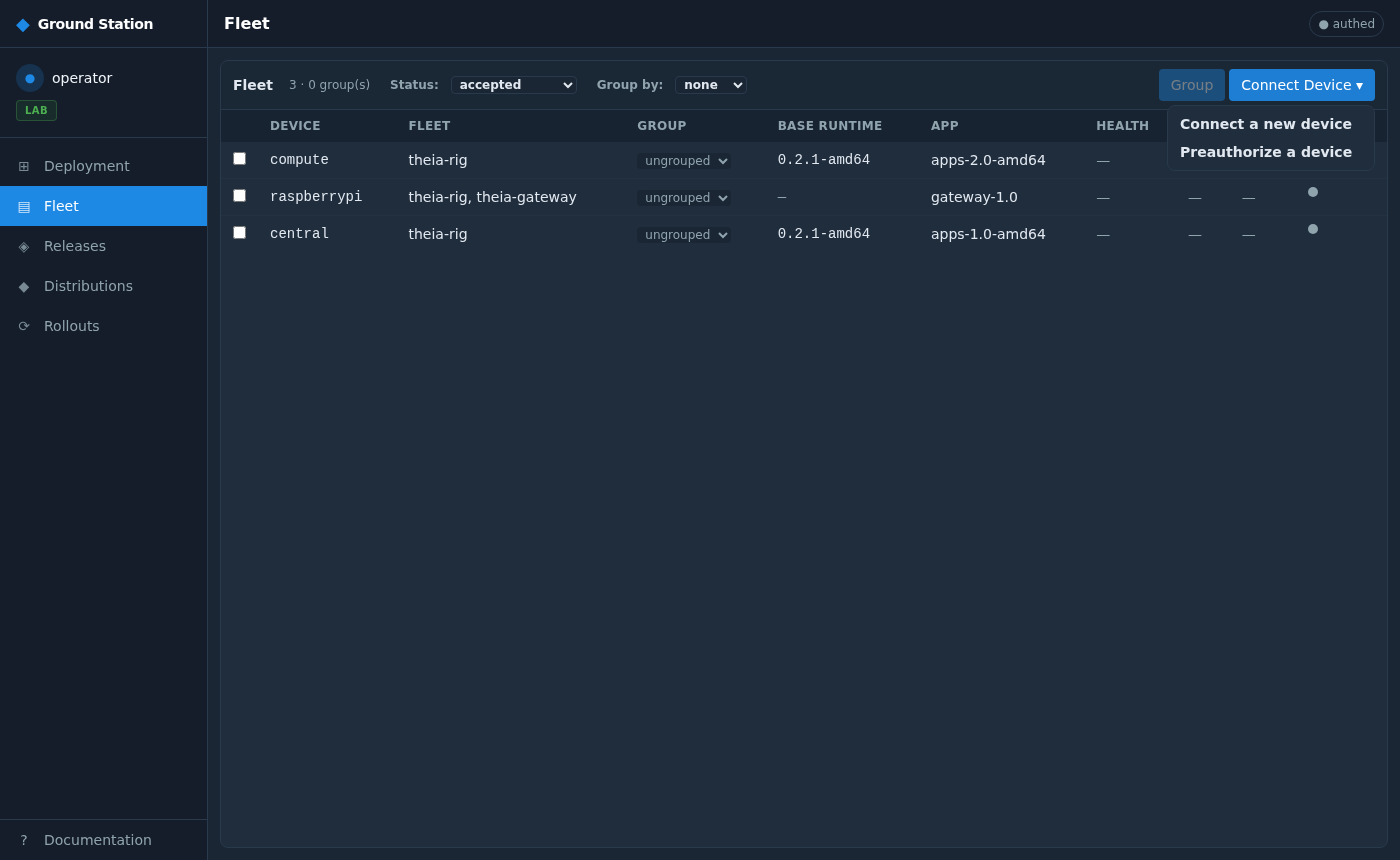Click app cell apps-2.0-amd64
Image resolution: width=1400 pixels, height=860 pixels.
tap(988, 160)
